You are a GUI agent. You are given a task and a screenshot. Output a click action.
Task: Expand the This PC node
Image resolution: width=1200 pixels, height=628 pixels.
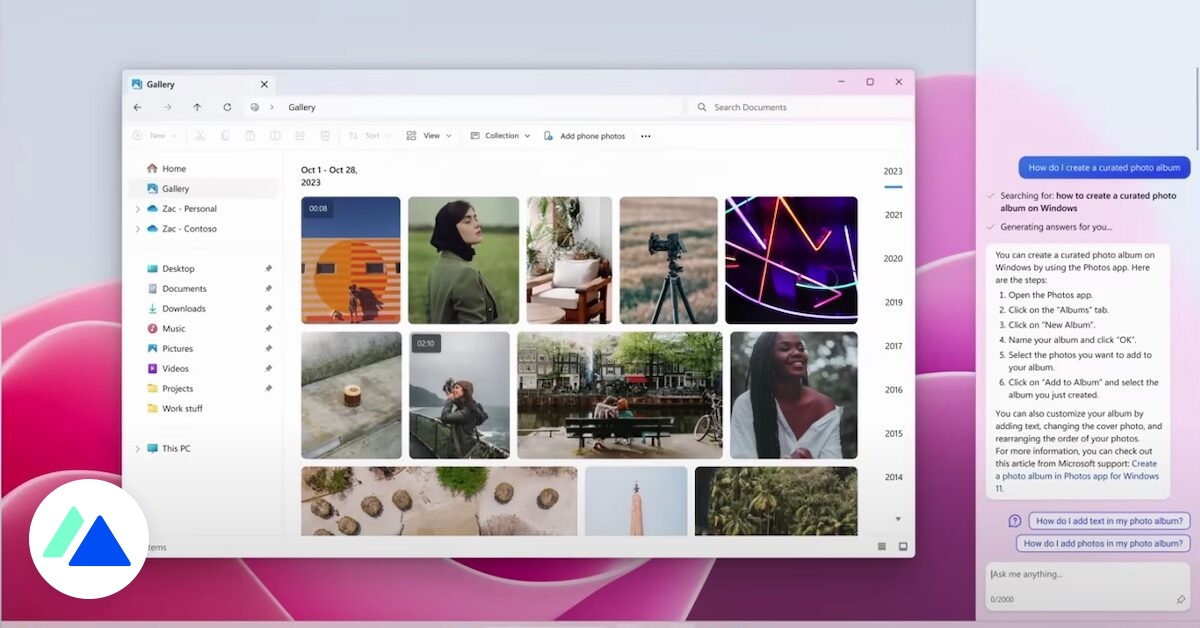tap(137, 449)
